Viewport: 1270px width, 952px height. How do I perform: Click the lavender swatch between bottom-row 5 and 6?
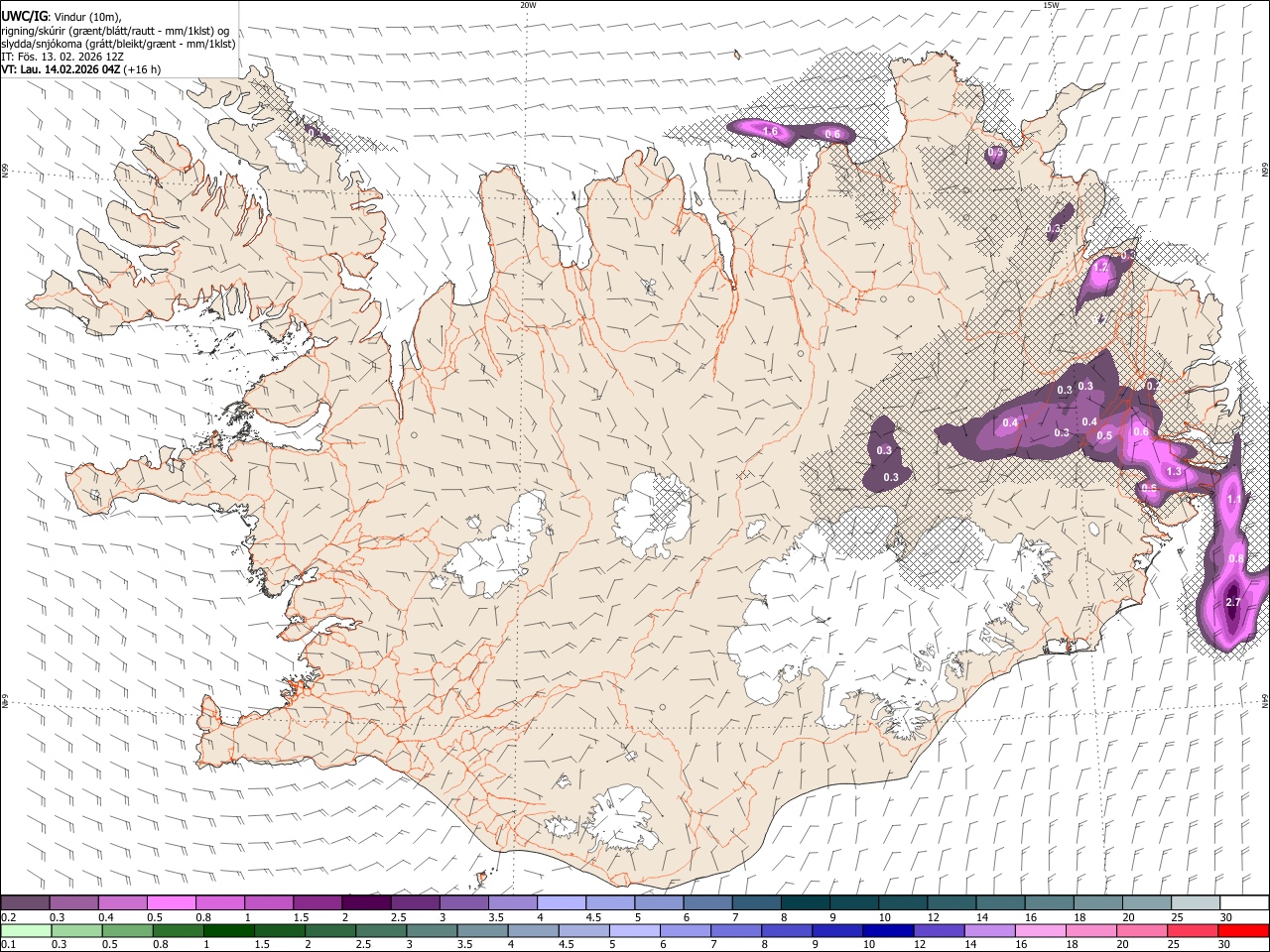click(x=634, y=931)
